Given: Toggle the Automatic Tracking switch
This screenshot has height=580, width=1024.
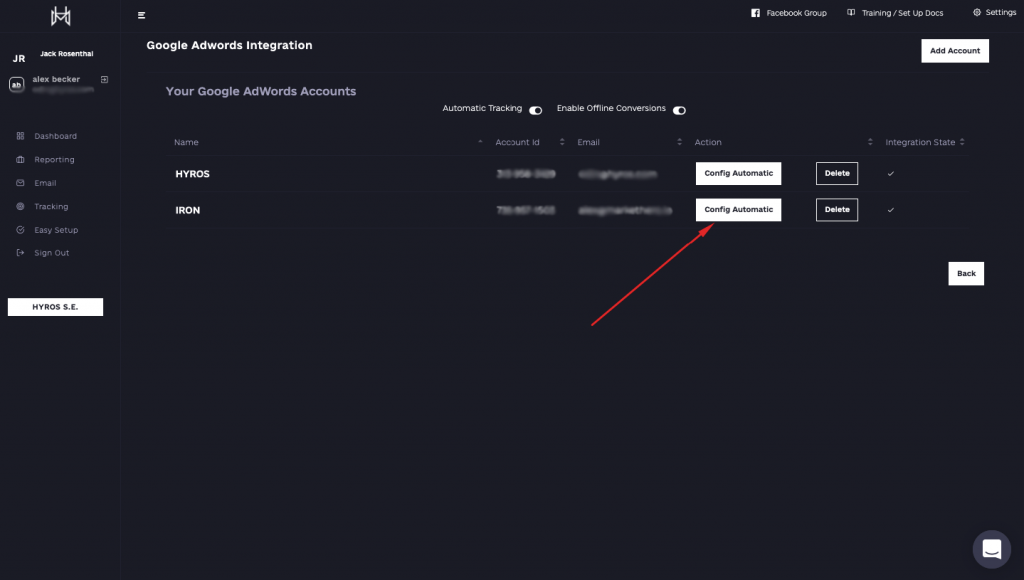Looking at the screenshot, I should pyautogui.click(x=536, y=110).
